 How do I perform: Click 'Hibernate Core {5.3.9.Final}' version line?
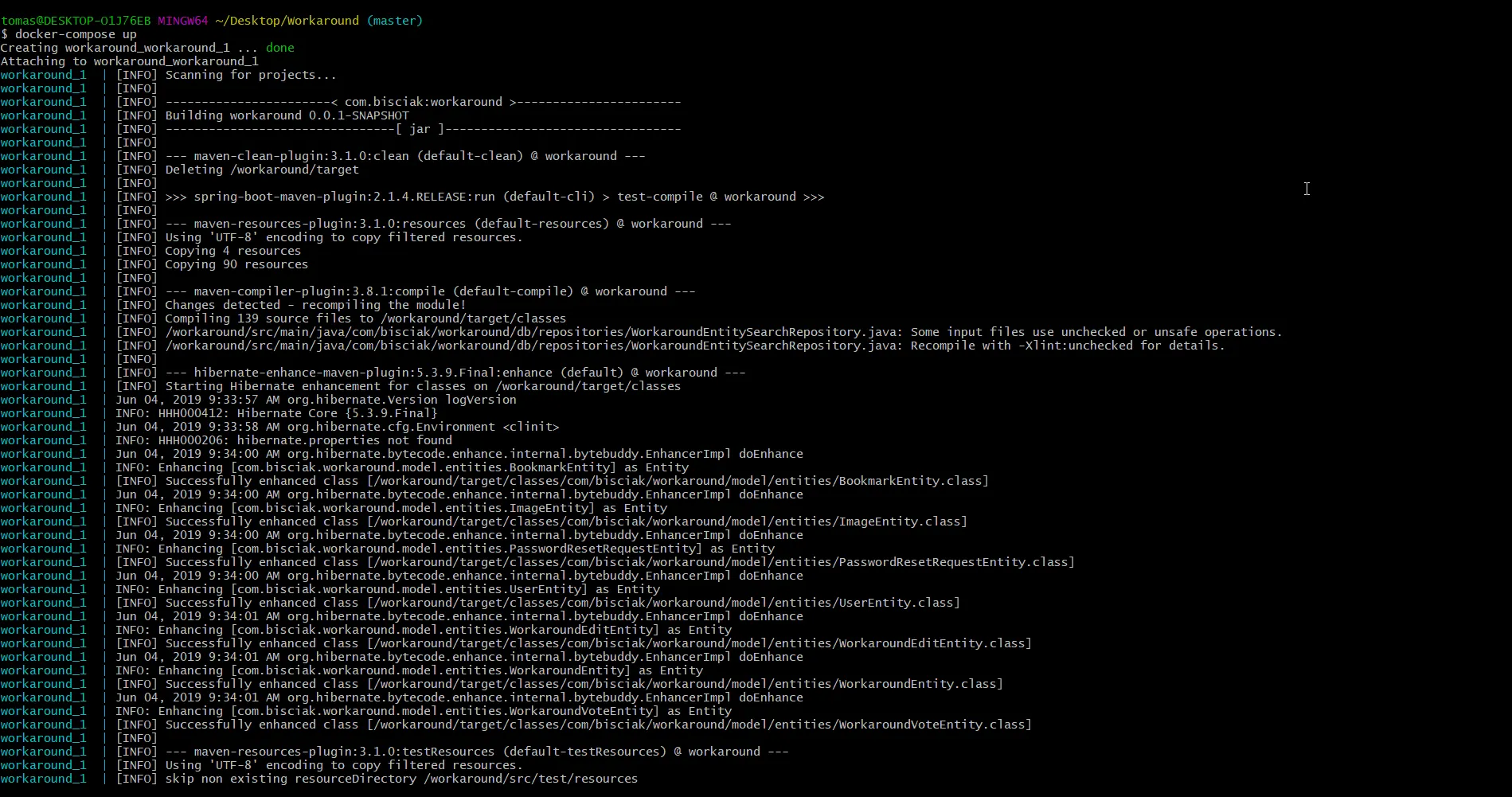pyautogui.click(x=337, y=413)
